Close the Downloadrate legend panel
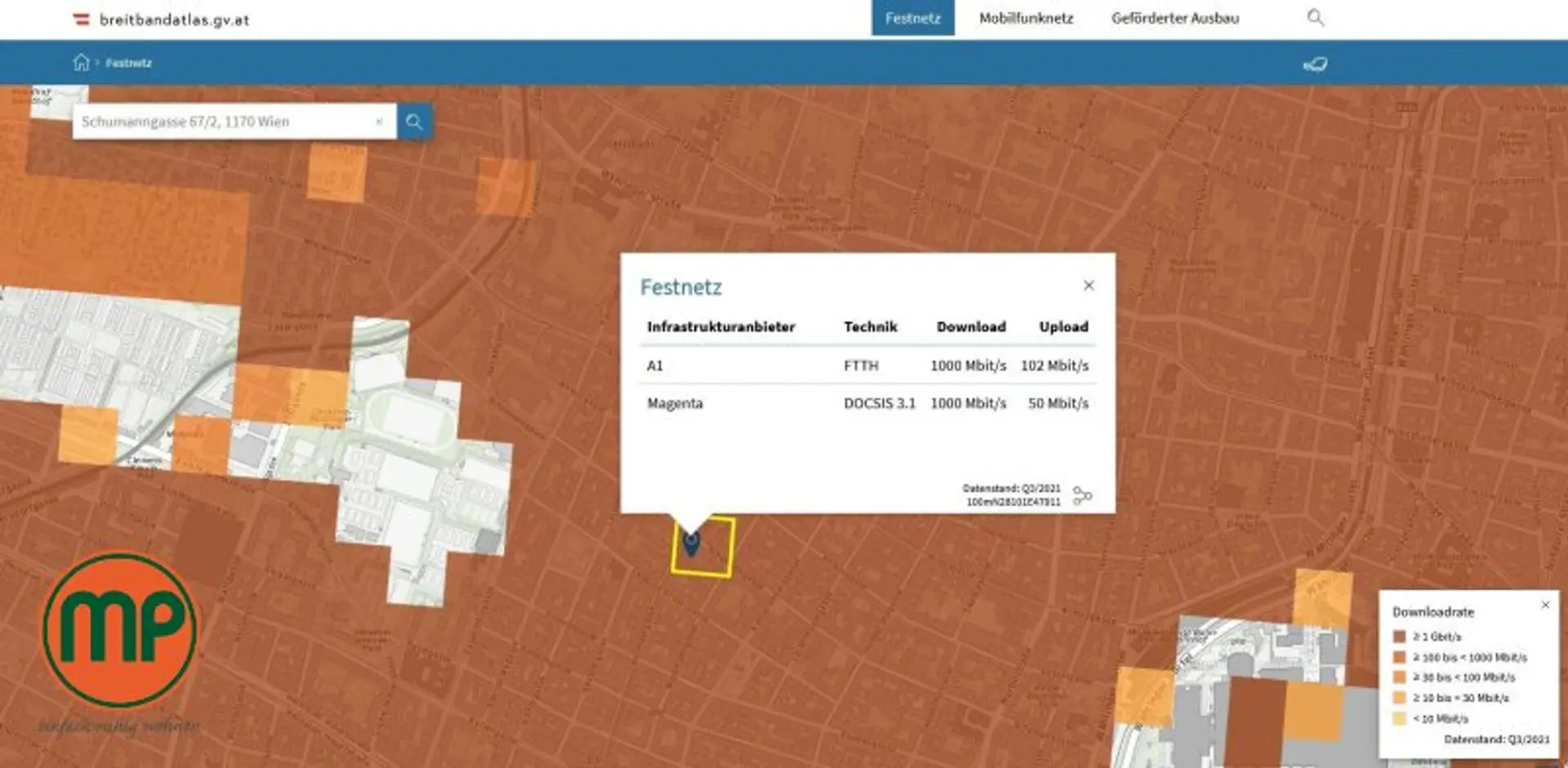This screenshot has height=768, width=1568. point(1545,605)
